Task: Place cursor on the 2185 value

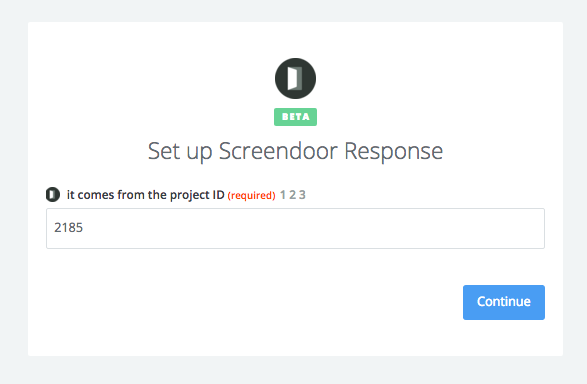Action: click(69, 228)
